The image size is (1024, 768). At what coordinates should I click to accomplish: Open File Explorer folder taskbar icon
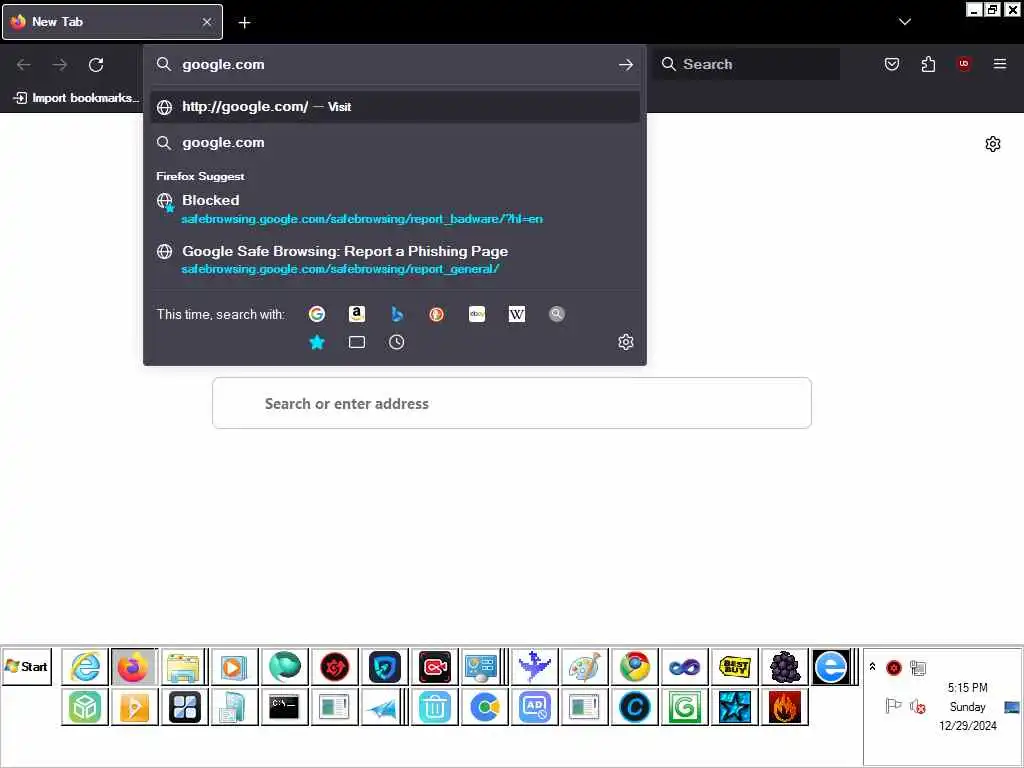pyautogui.click(x=184, y=667)
